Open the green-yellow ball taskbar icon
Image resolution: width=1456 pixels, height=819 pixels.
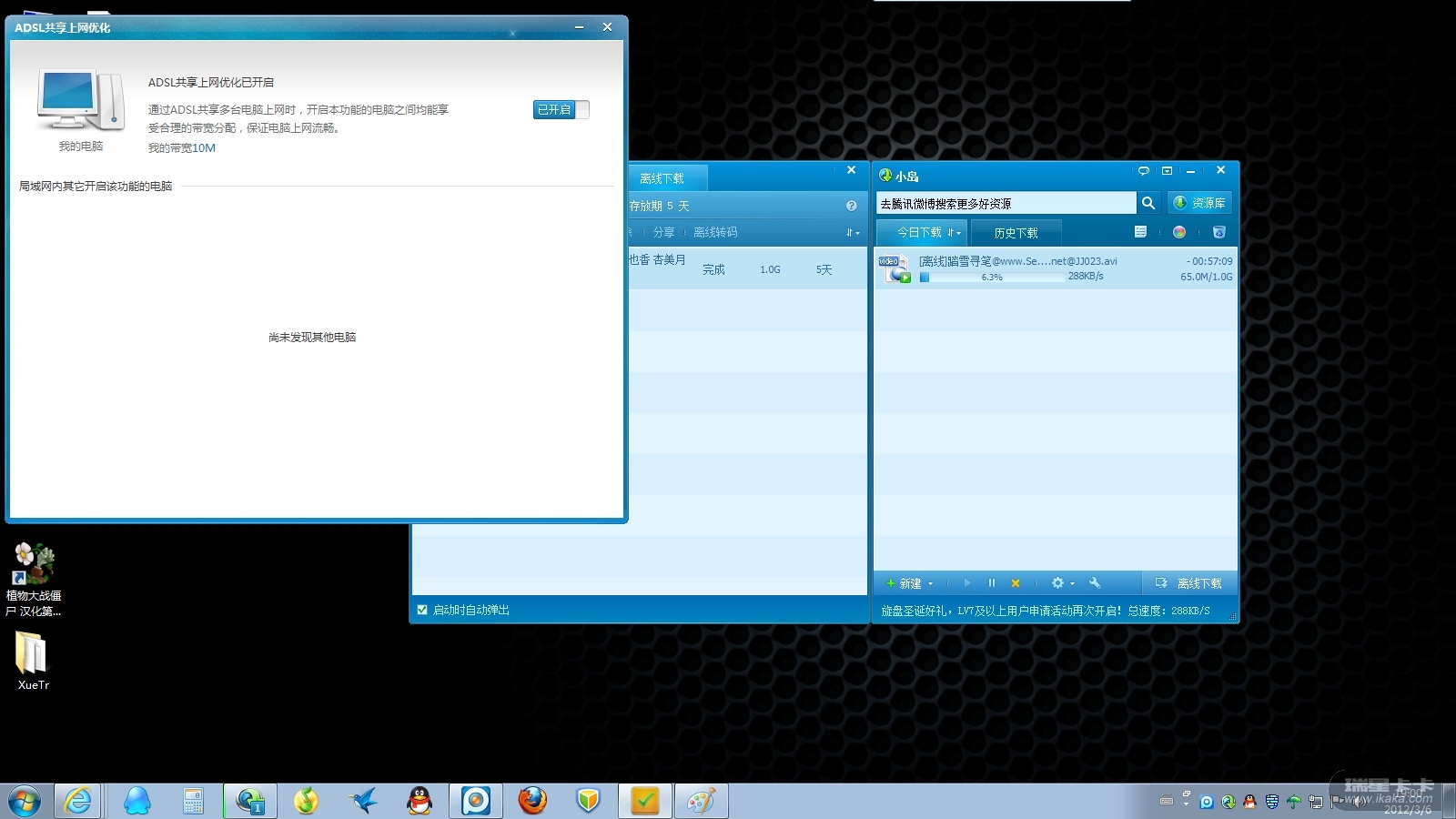[307, 801]
